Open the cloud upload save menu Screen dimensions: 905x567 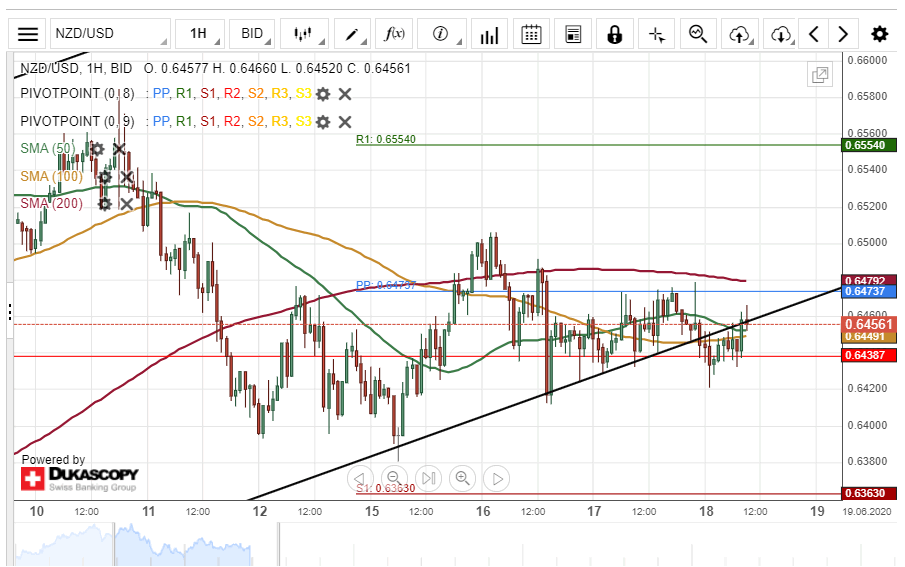coord(740,34)
